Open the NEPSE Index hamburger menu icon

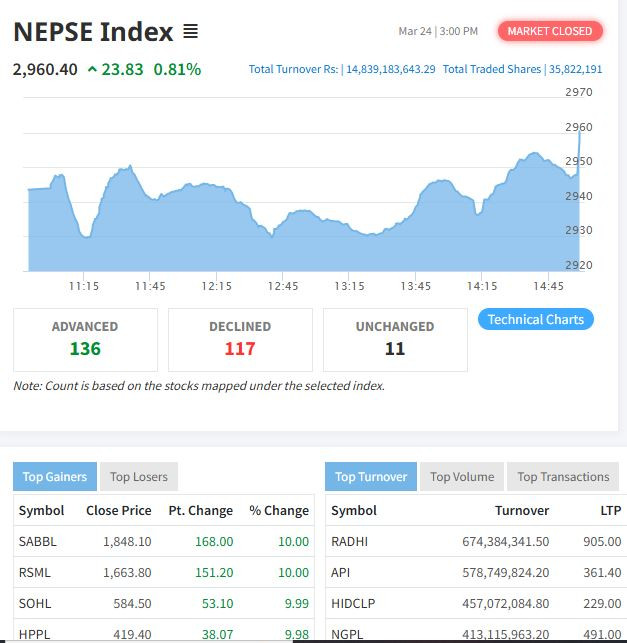tap(191, 32)
